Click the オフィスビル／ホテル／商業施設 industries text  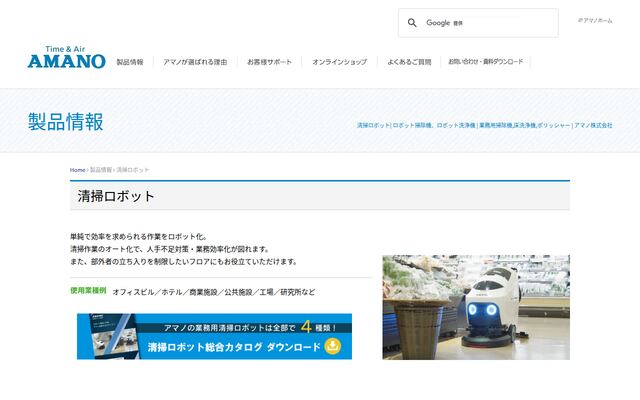pos(213,292)
